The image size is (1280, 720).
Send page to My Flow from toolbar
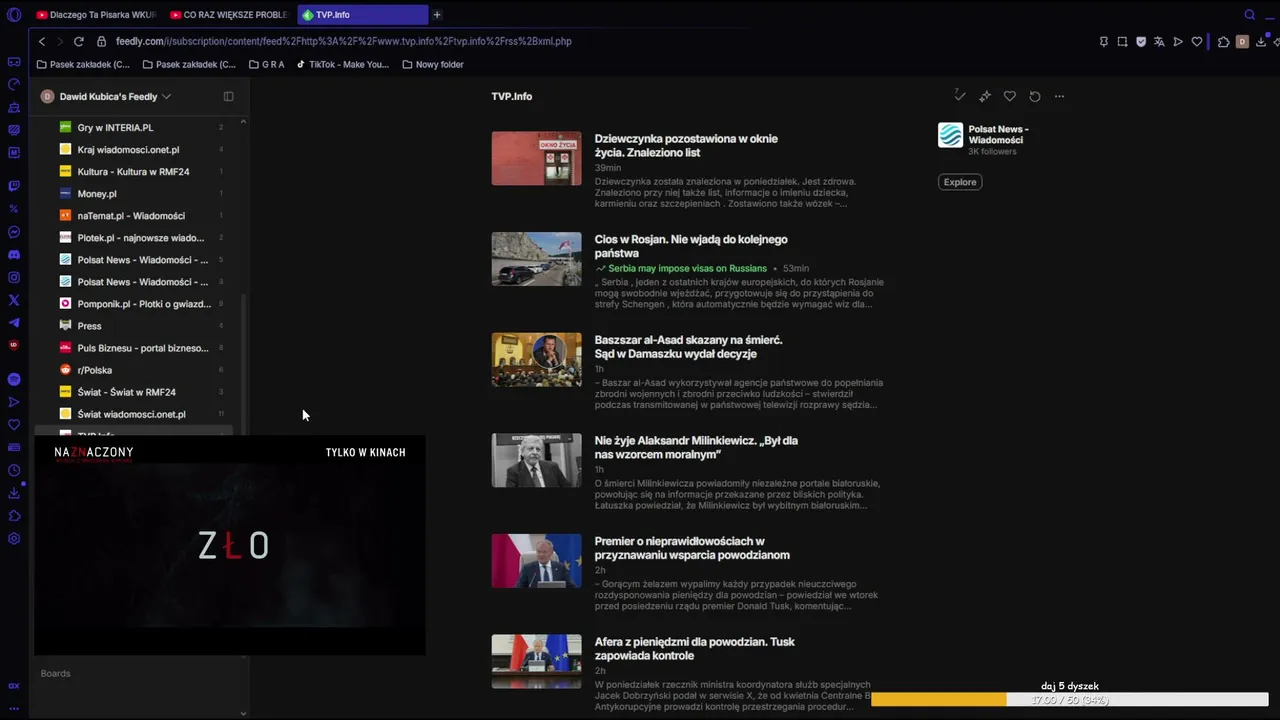tap(1178, 42)
